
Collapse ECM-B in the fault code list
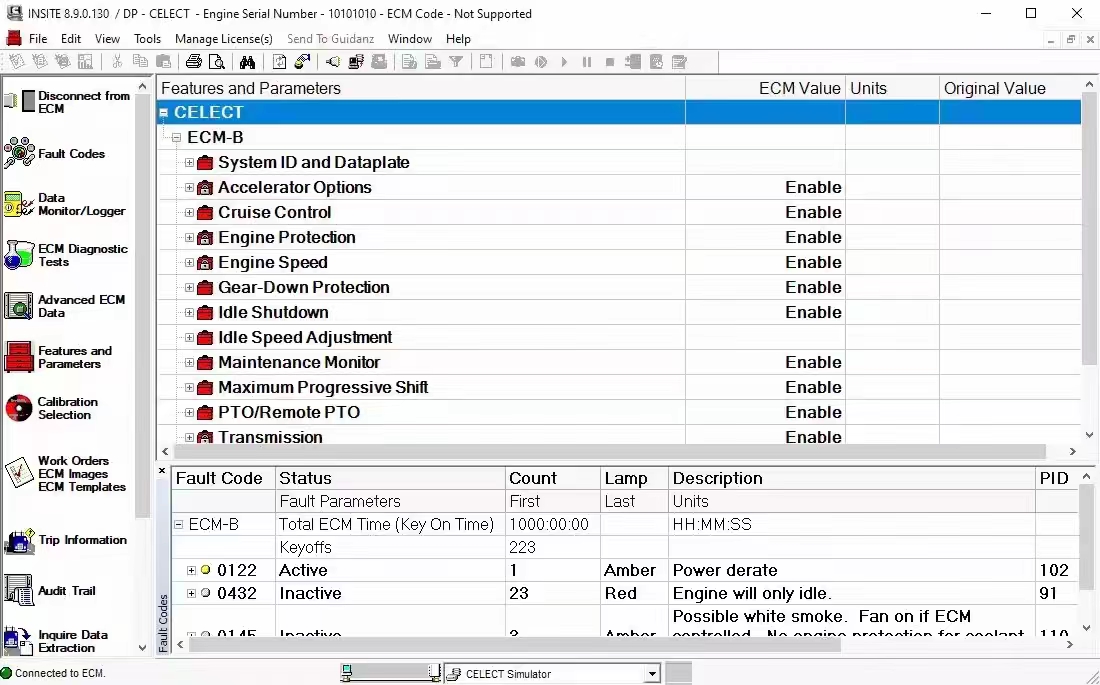click(179, 524)
